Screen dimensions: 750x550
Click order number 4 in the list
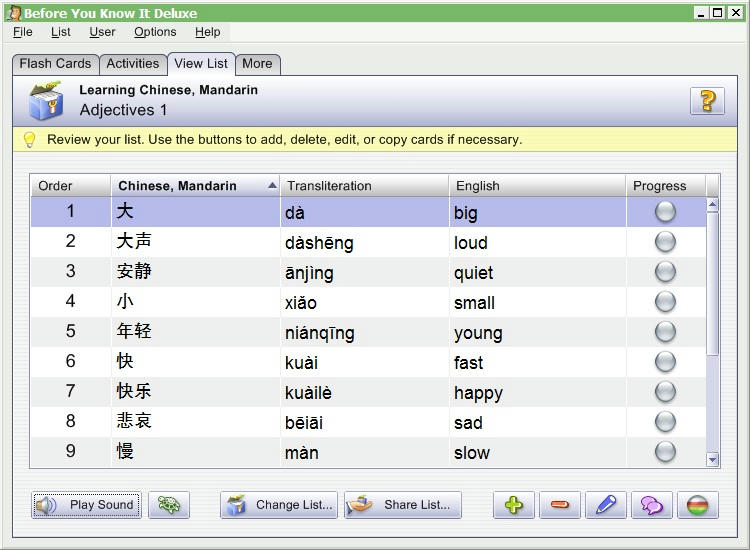pos(70,301)
